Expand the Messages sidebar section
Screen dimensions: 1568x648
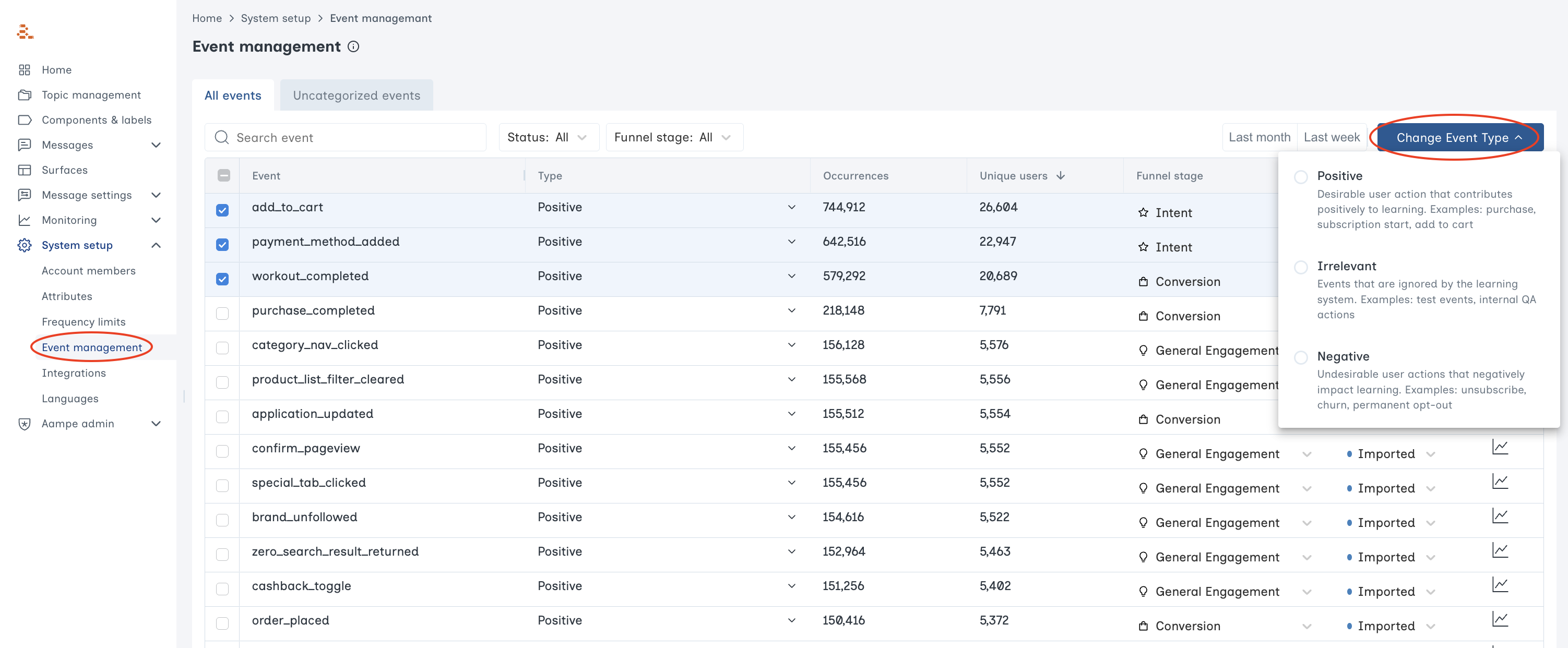pos(156,145)
